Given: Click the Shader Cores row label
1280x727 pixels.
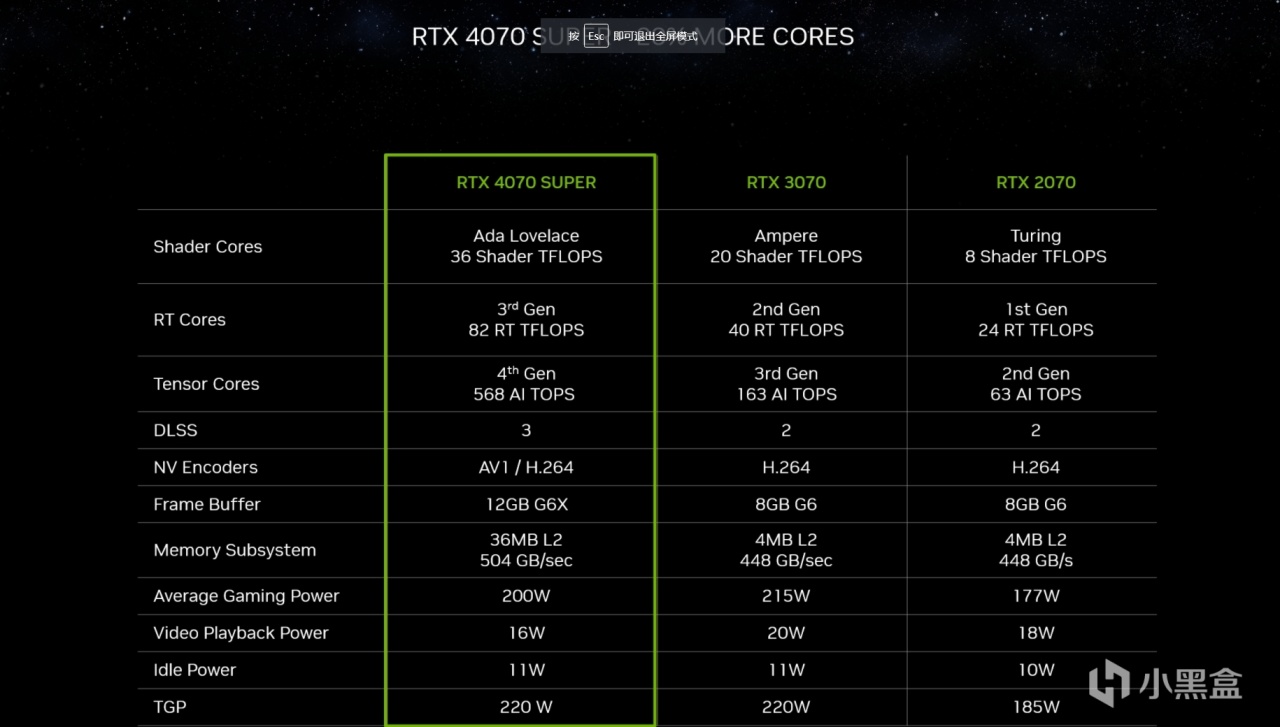Looking at the screenshot, I should click(208, 247).
